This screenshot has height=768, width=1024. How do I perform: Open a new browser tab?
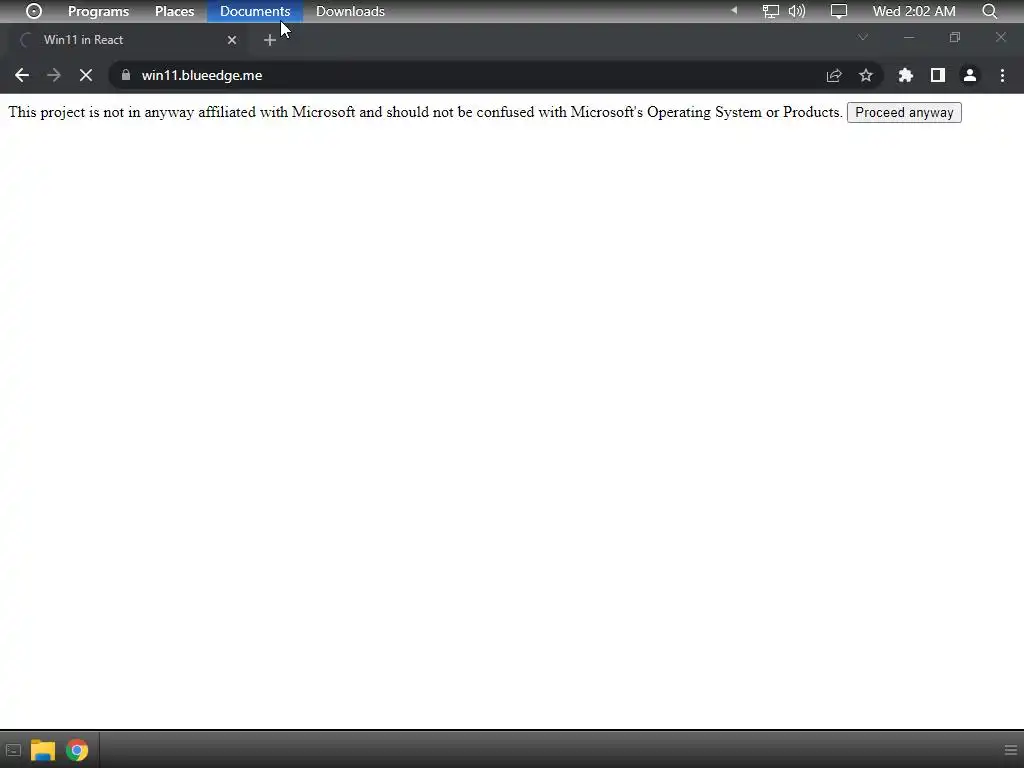(270, 40)
